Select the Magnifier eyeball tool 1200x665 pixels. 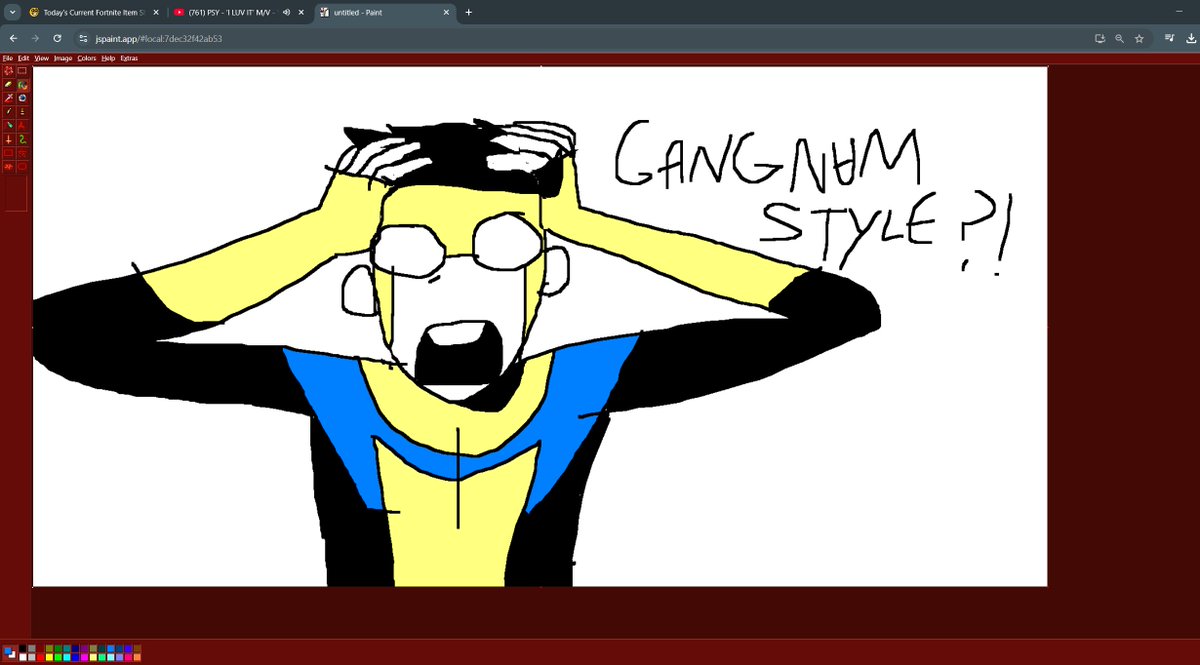[22, 97]
